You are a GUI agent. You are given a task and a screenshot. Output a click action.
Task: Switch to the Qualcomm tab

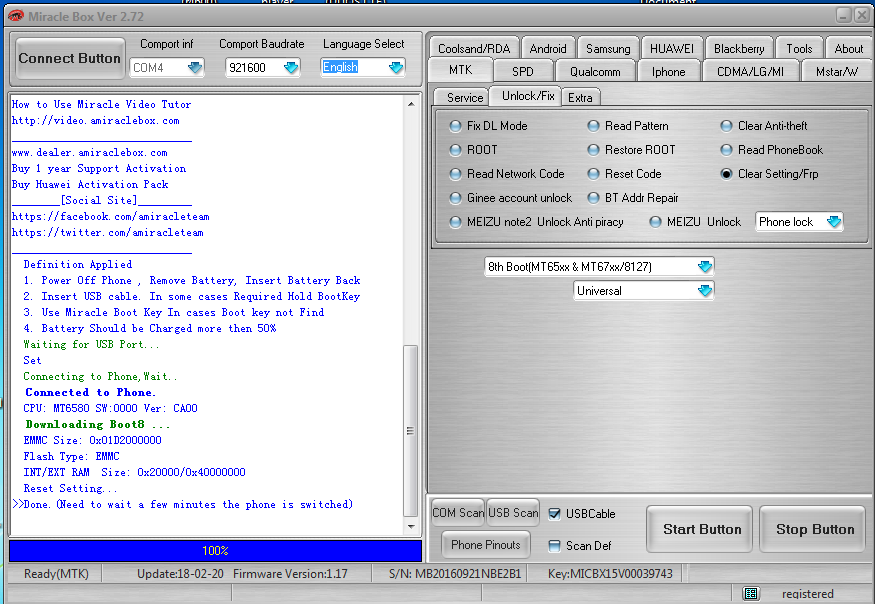click(x=595, y=71)
